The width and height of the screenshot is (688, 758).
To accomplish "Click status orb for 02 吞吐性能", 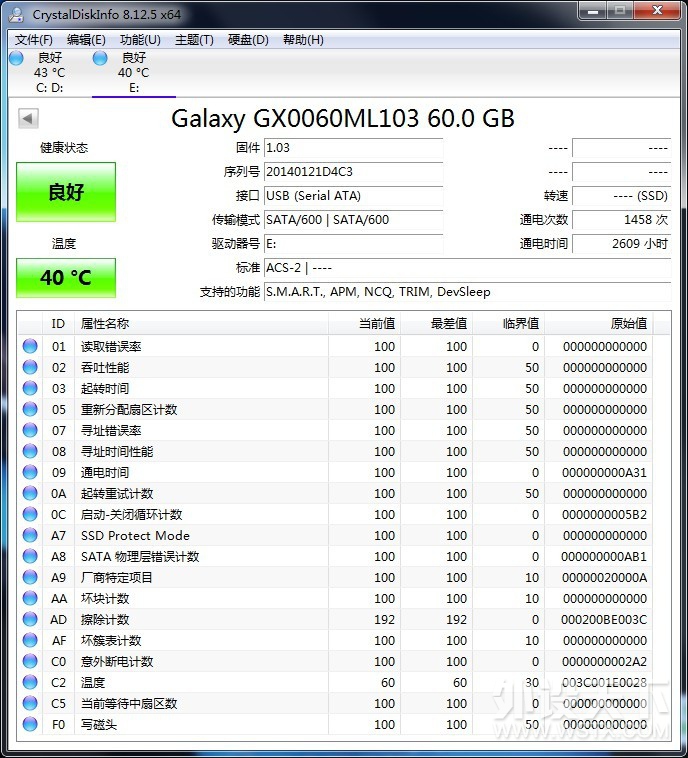I will click(x=30, y=367).
